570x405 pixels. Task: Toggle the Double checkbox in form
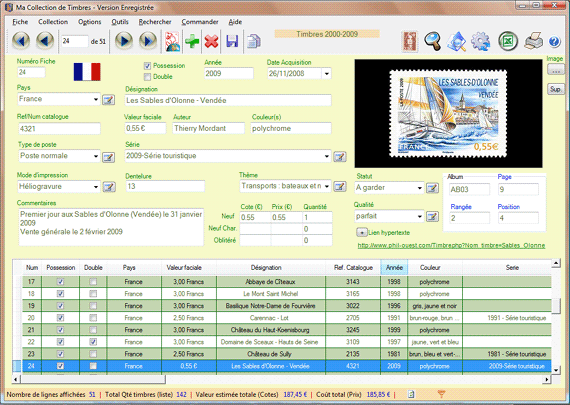coord(147,77)
